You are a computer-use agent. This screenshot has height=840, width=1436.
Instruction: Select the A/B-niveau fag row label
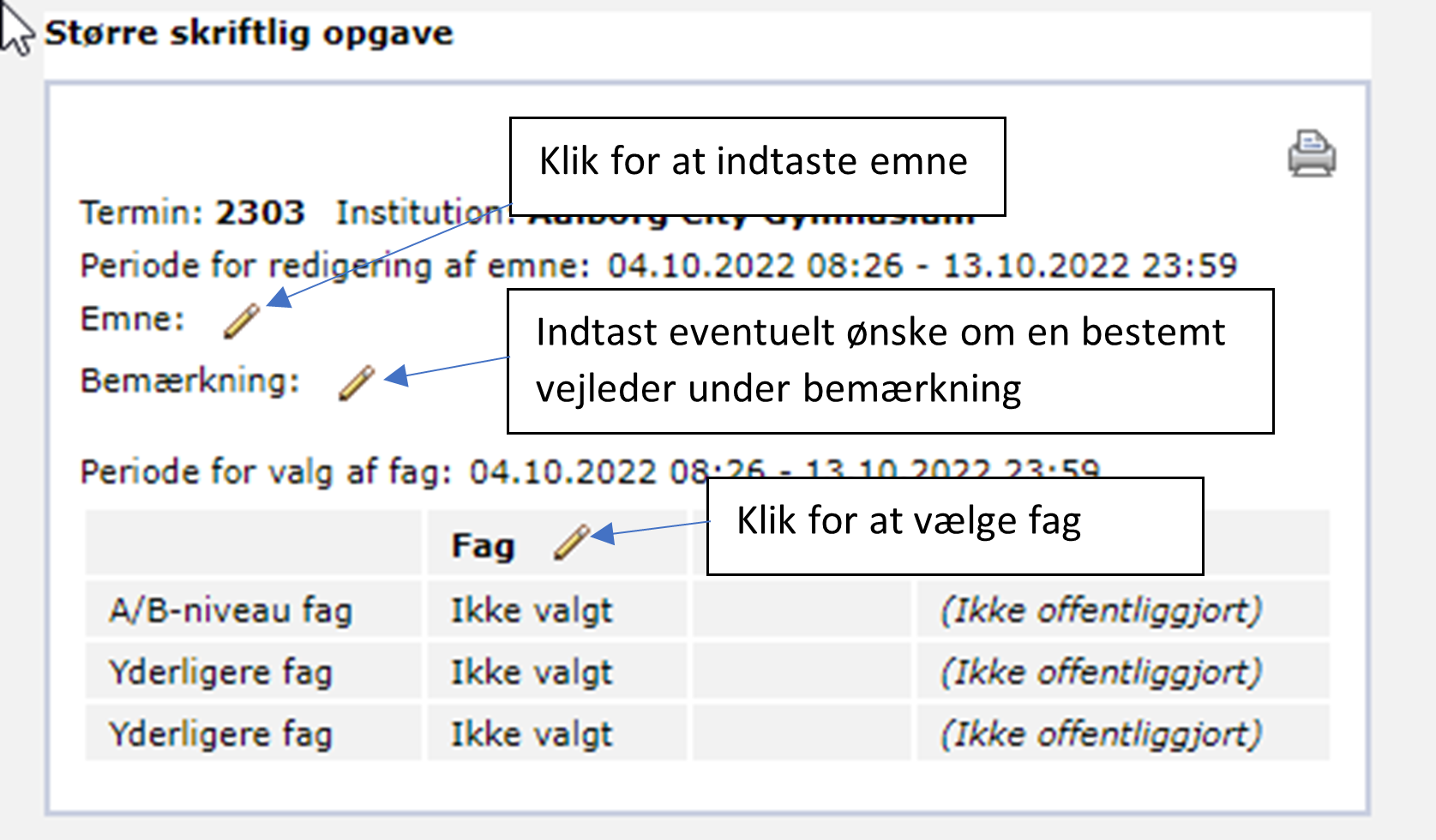point(231,610)
